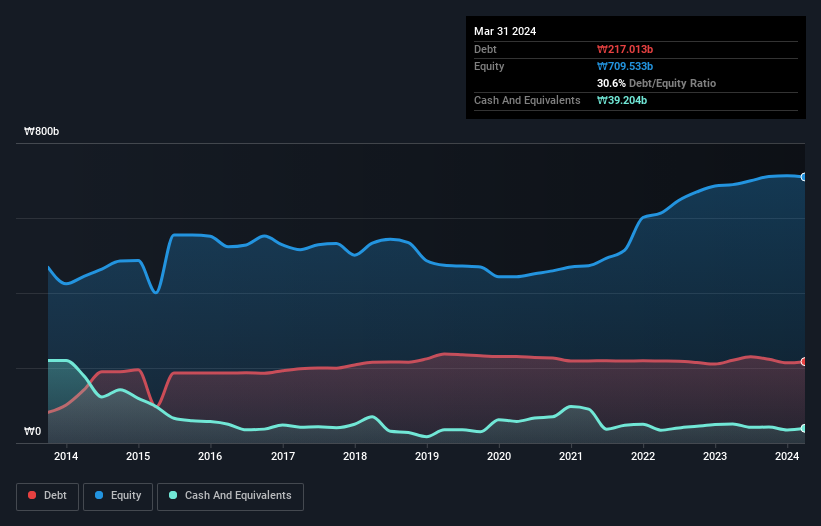
Task: Select the 2023 x-axis label
Action: (x=715, y=456)
